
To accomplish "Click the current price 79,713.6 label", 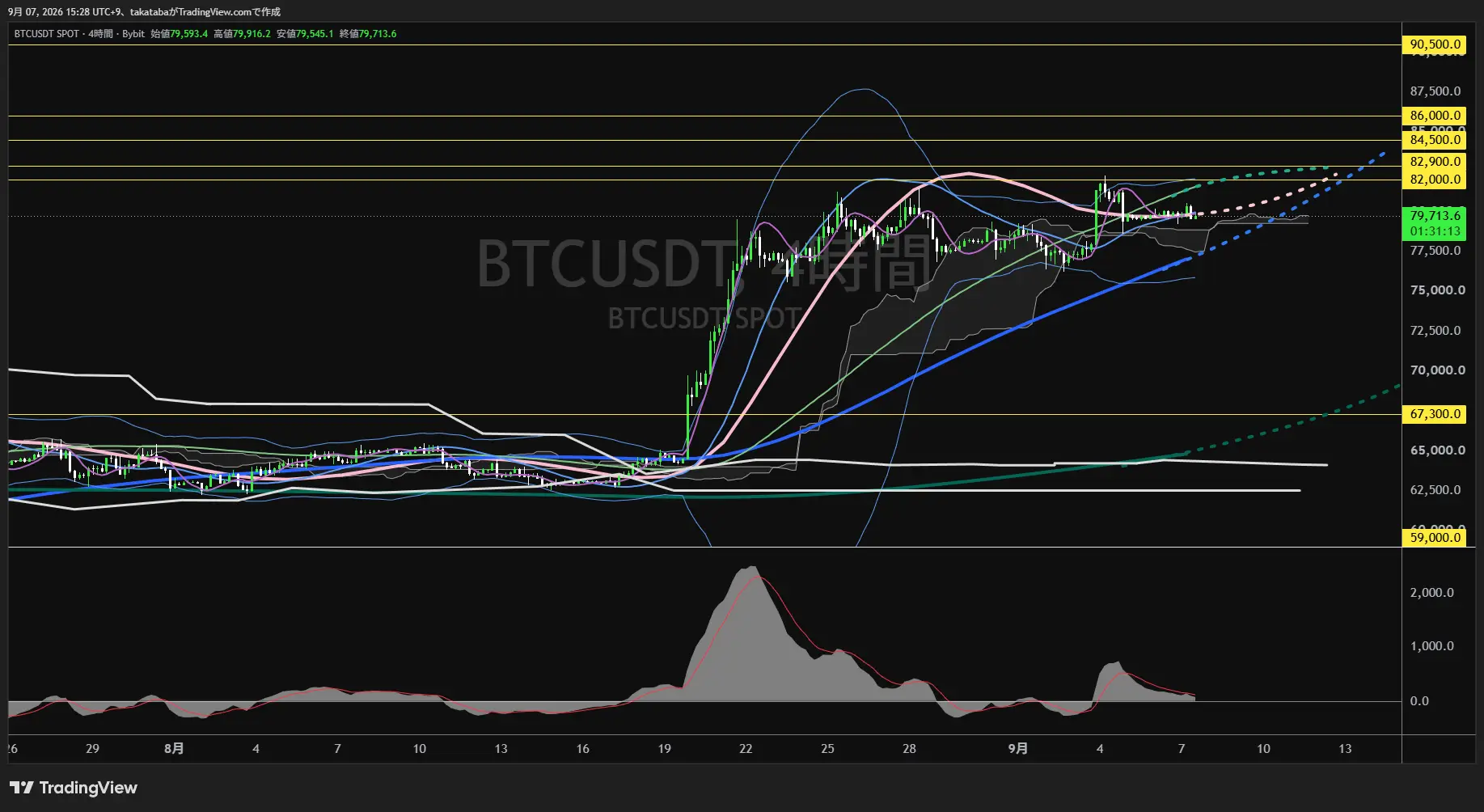I will click(x=1435, y=215).
